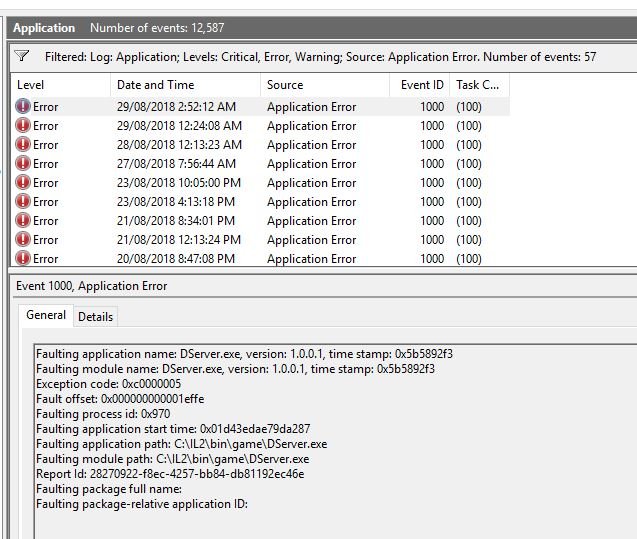Sort list by Source column header
This screenshot has width=637, height=539.
tap(285, 85)
